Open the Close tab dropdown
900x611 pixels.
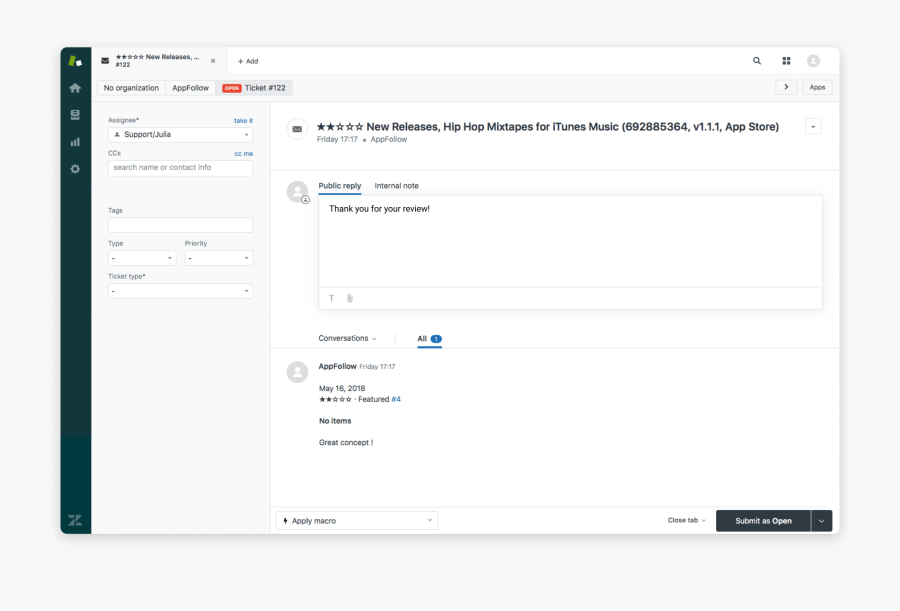click(x=686, y=520)
